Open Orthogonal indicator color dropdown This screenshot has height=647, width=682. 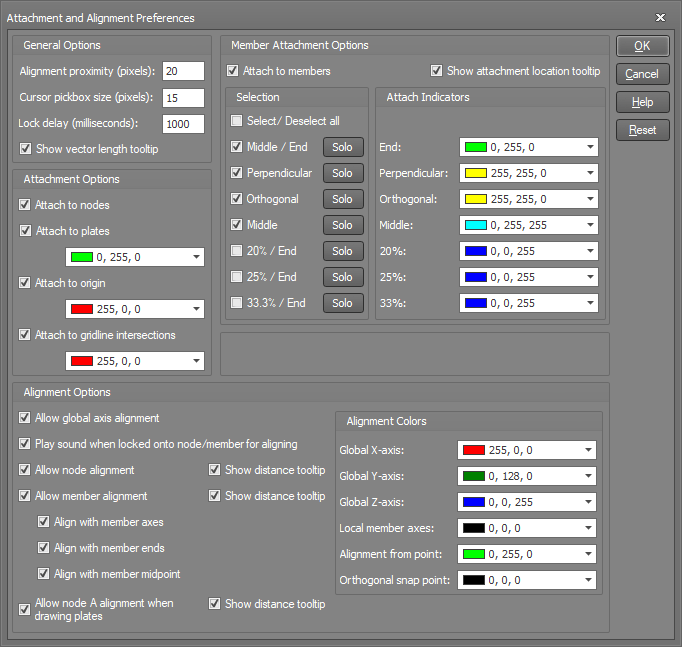[529, 199]
